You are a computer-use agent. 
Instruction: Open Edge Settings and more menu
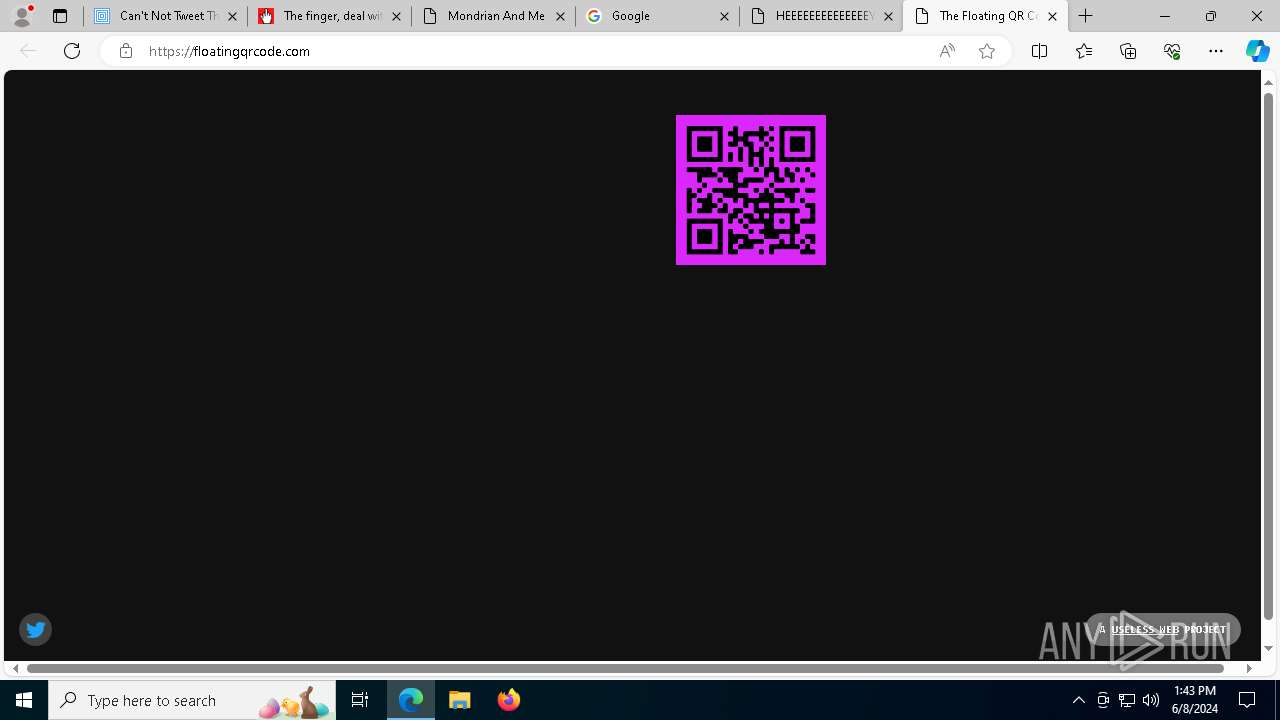coord(1216,51)
